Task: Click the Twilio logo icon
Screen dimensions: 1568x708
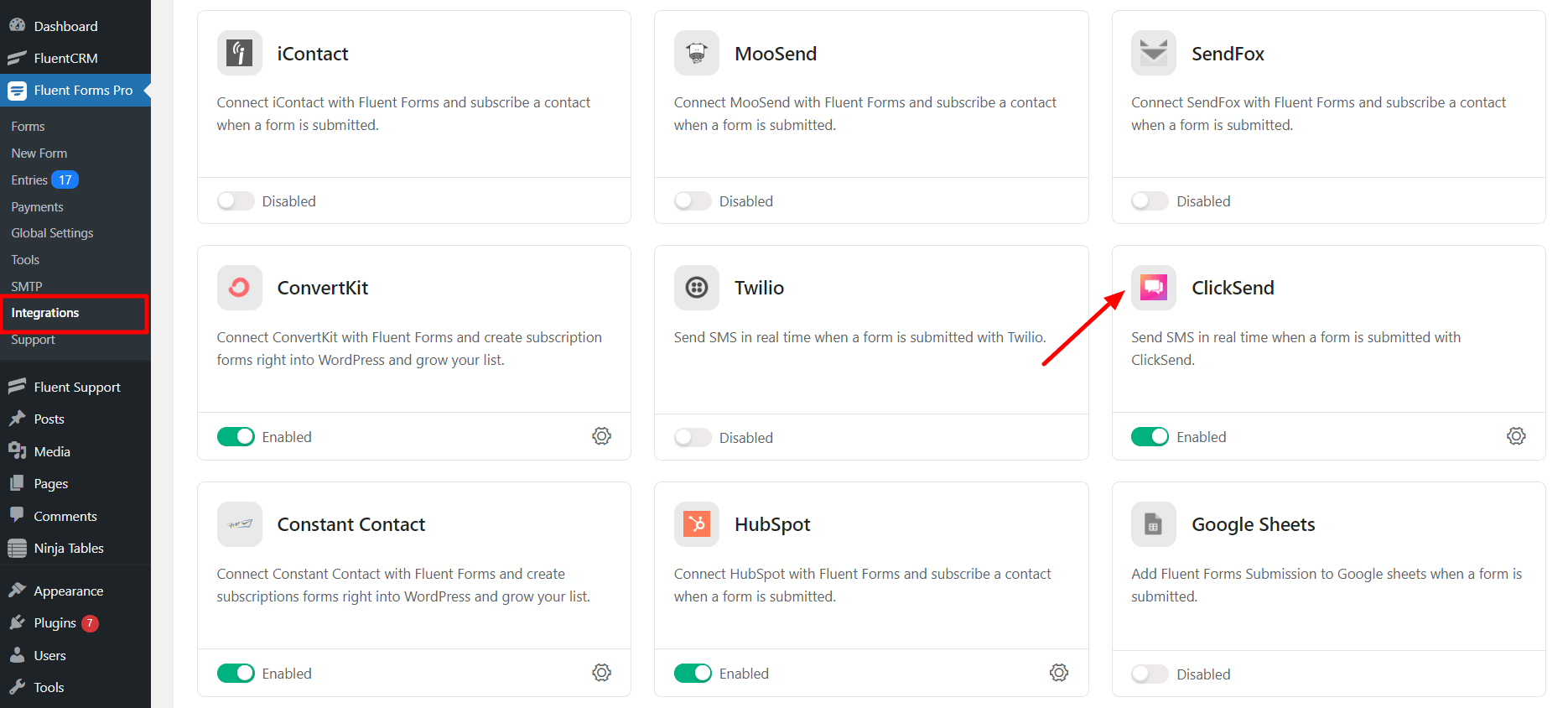Action: coord(696,288)
